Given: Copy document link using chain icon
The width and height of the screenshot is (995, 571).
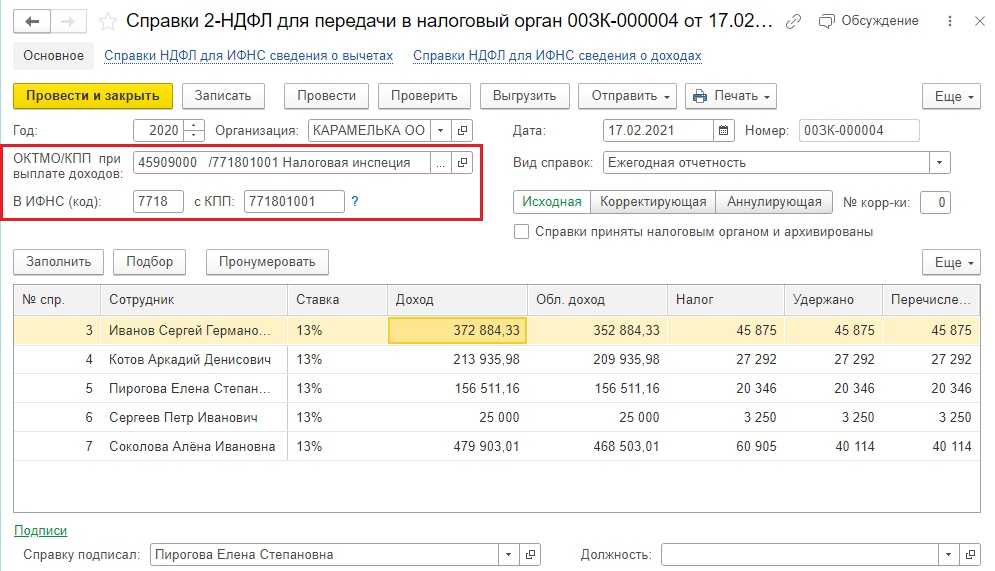Looking at the screenshot, I should point(793,21).
